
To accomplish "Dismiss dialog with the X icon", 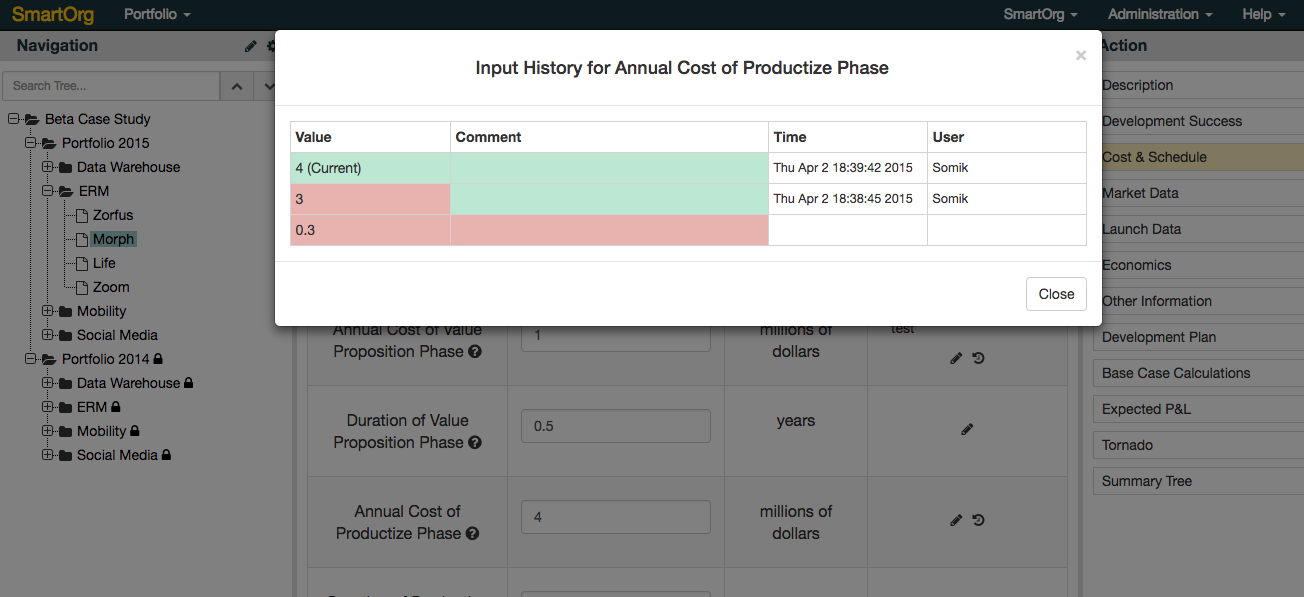I will pyautogui.click(x=1080, y=56).
